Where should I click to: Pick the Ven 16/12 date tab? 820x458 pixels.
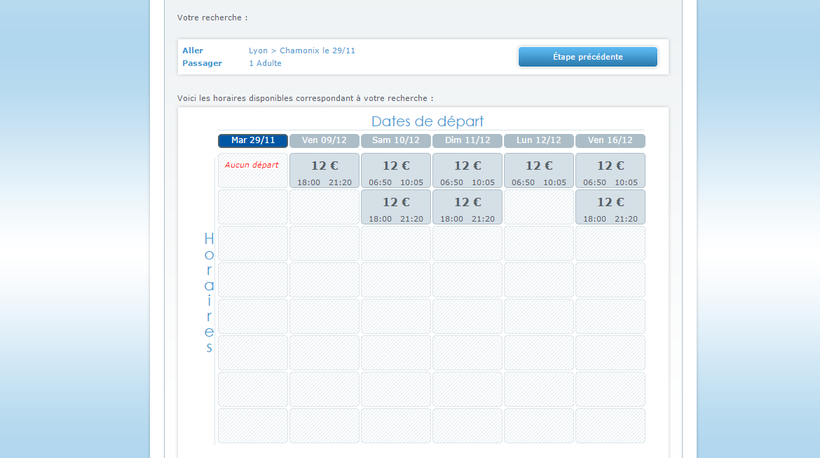610,141
